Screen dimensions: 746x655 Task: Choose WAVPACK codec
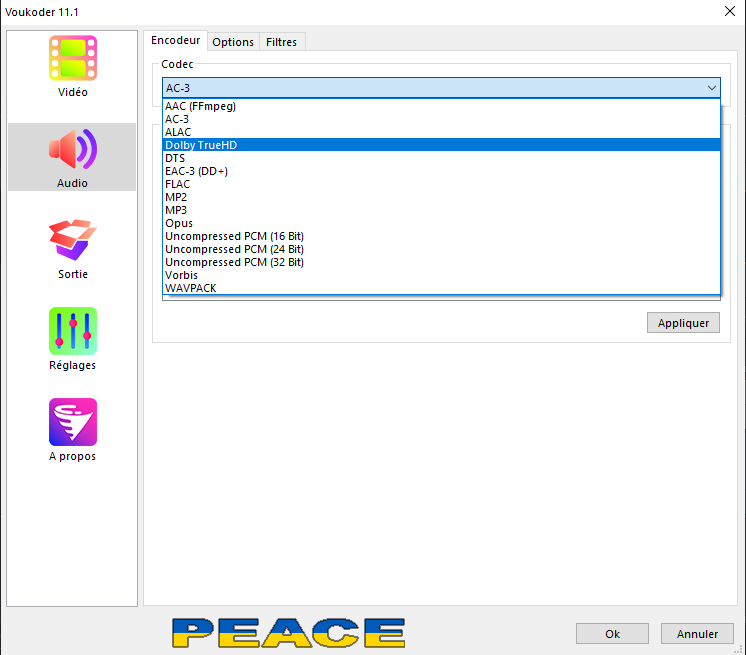(x=441, y=288)
